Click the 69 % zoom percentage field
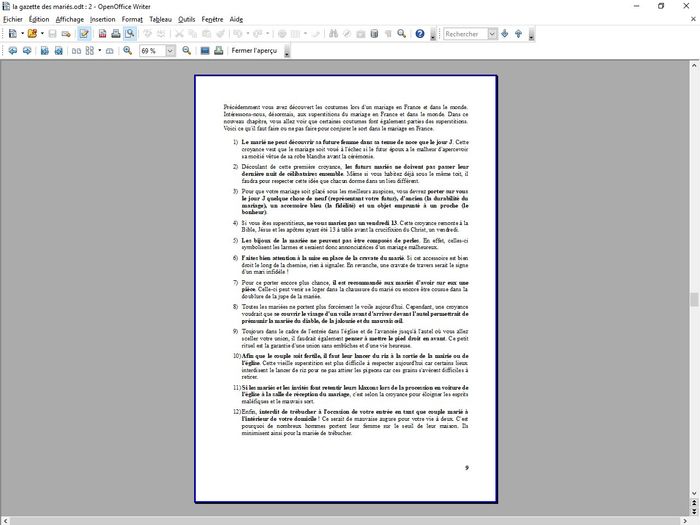This screenshot has height=525, width=700. [x=152, y=51]
